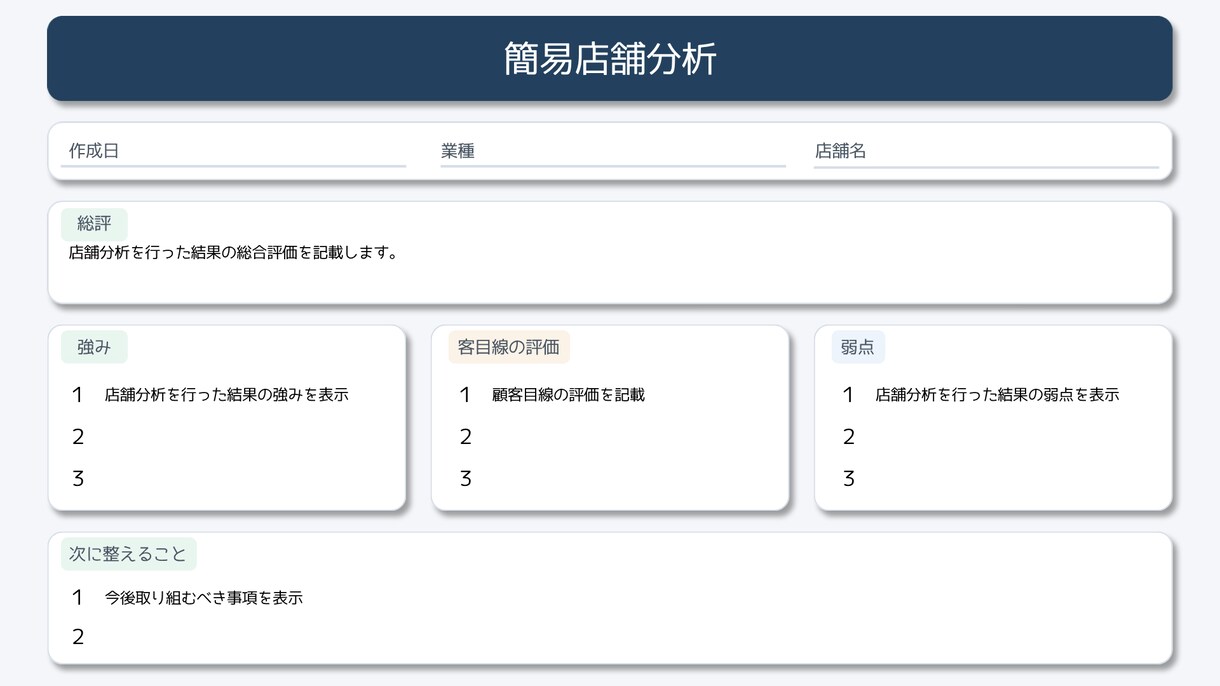
Task: Select the 客目線の評価 section label
Action: pyautogui.click(x=509, y=347)
